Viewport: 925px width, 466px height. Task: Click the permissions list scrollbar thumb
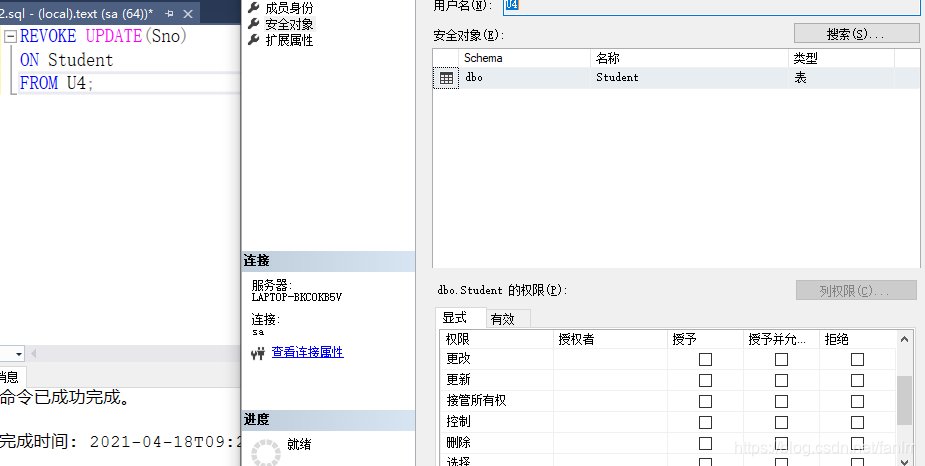tap(904, 401)
